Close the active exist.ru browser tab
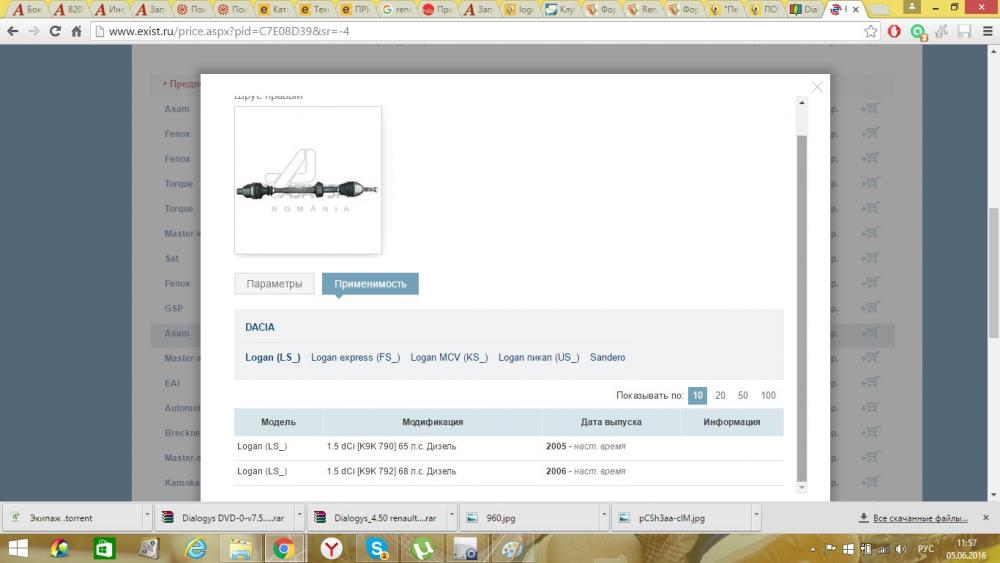1000x563 pixels. [x=855, y=10]
